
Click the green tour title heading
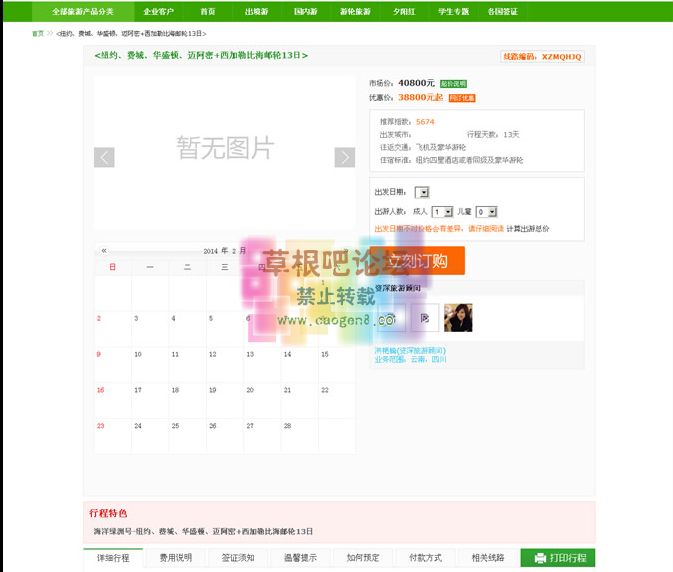(x=201, y=55)
